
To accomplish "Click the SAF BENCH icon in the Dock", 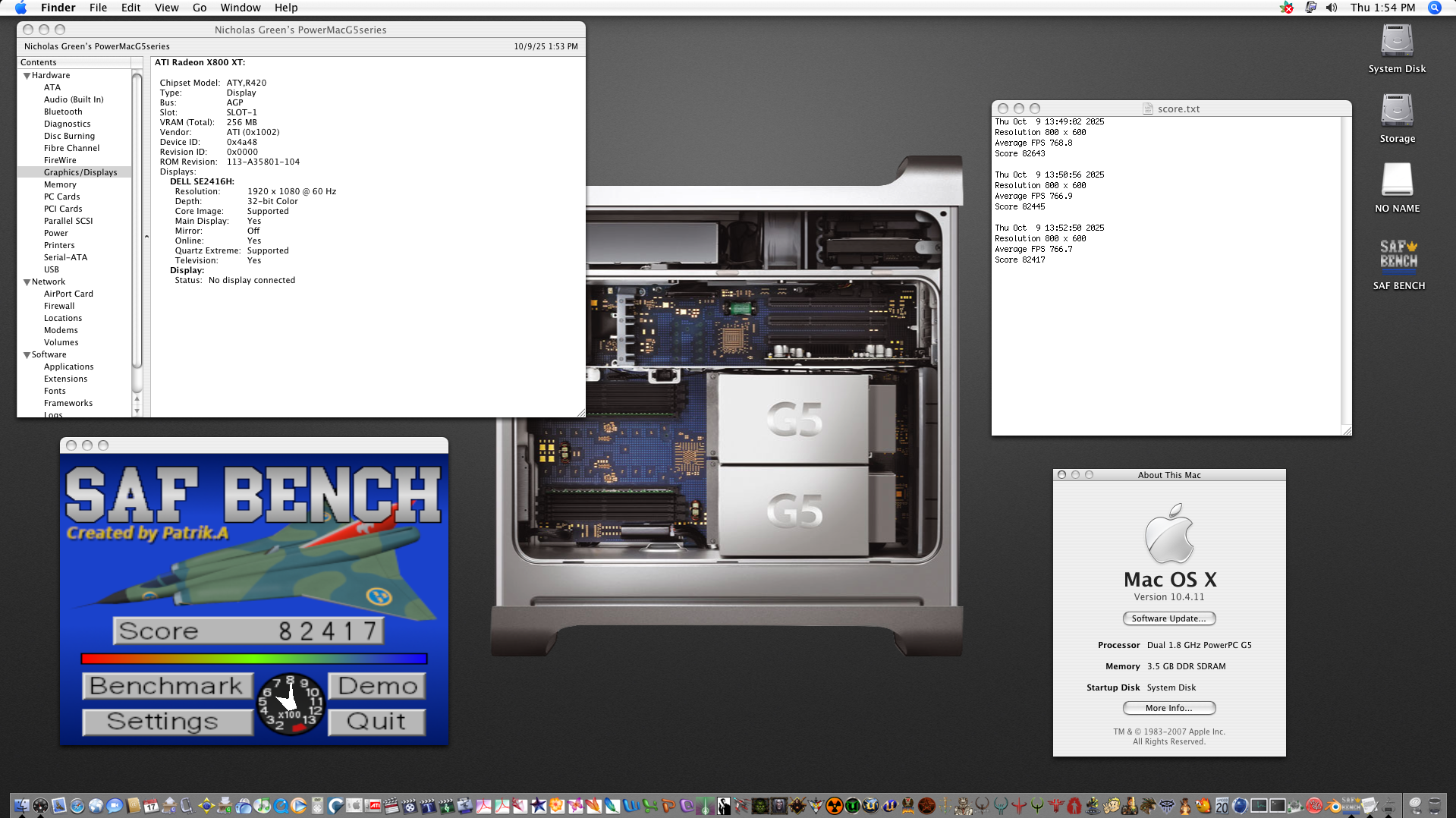I will click(x=1352, y=806).
